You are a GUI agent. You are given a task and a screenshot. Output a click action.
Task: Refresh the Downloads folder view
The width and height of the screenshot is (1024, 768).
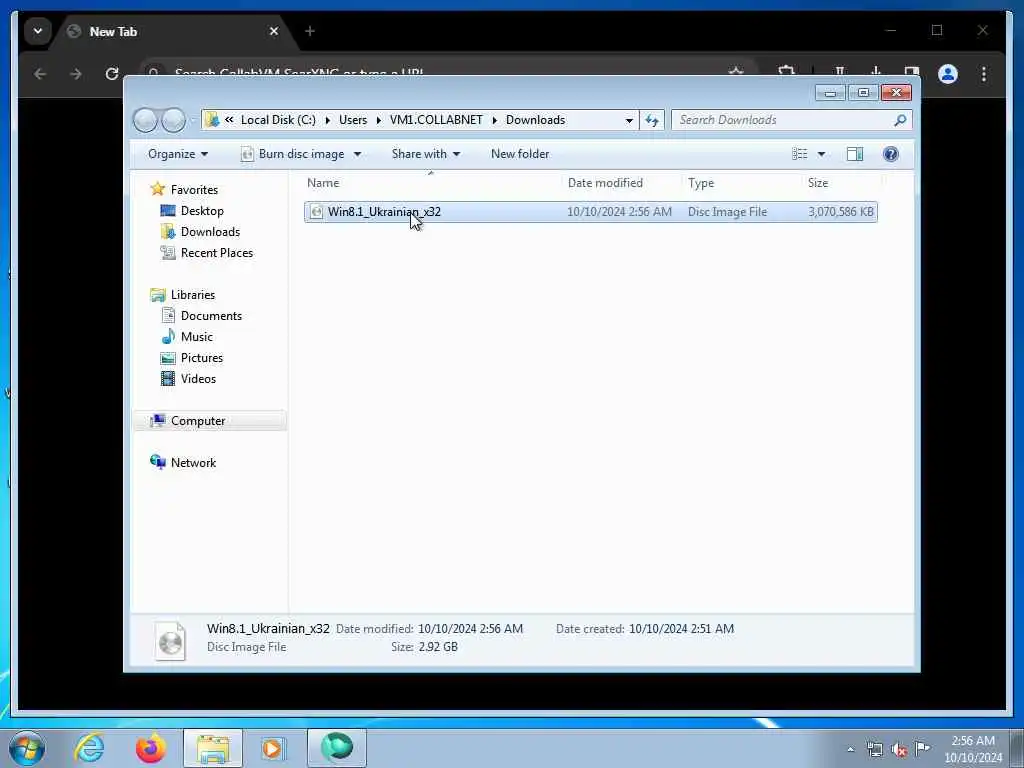652,120
